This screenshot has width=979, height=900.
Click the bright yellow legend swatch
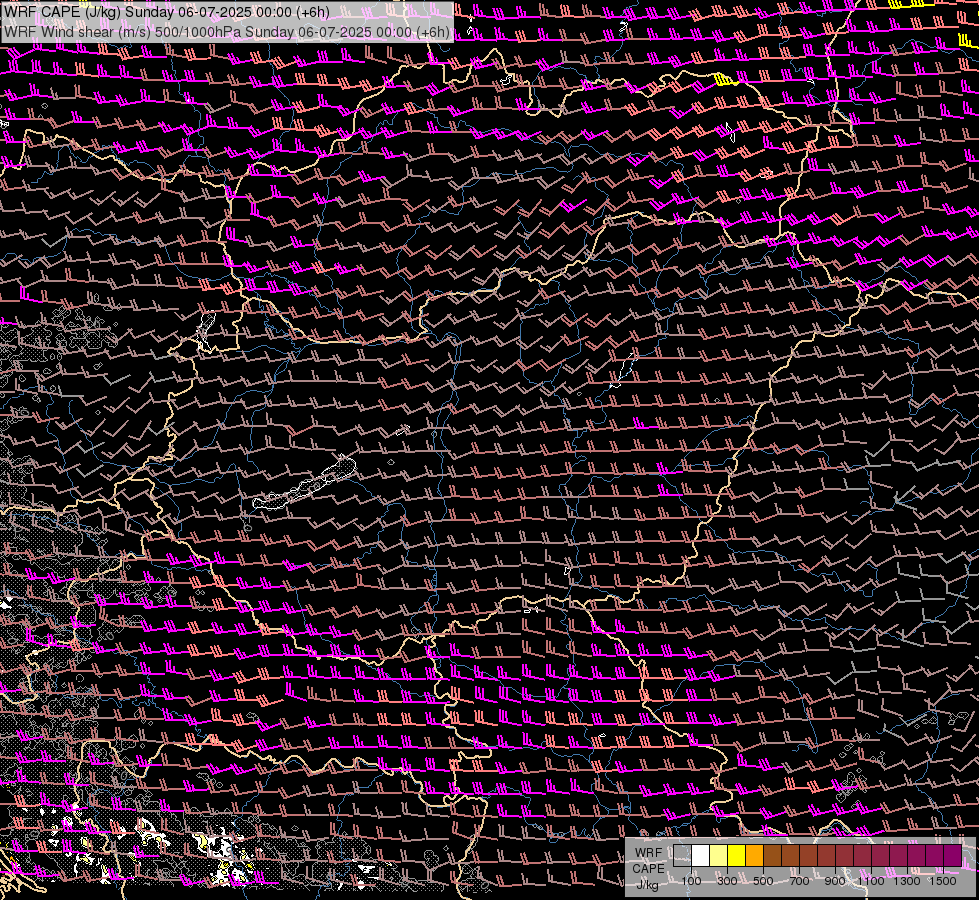click(x=737, y=855)
